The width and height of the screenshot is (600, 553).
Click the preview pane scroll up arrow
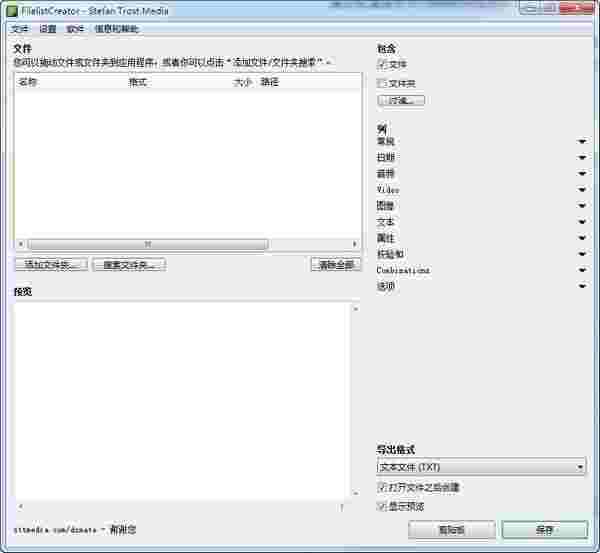[355, 308]
